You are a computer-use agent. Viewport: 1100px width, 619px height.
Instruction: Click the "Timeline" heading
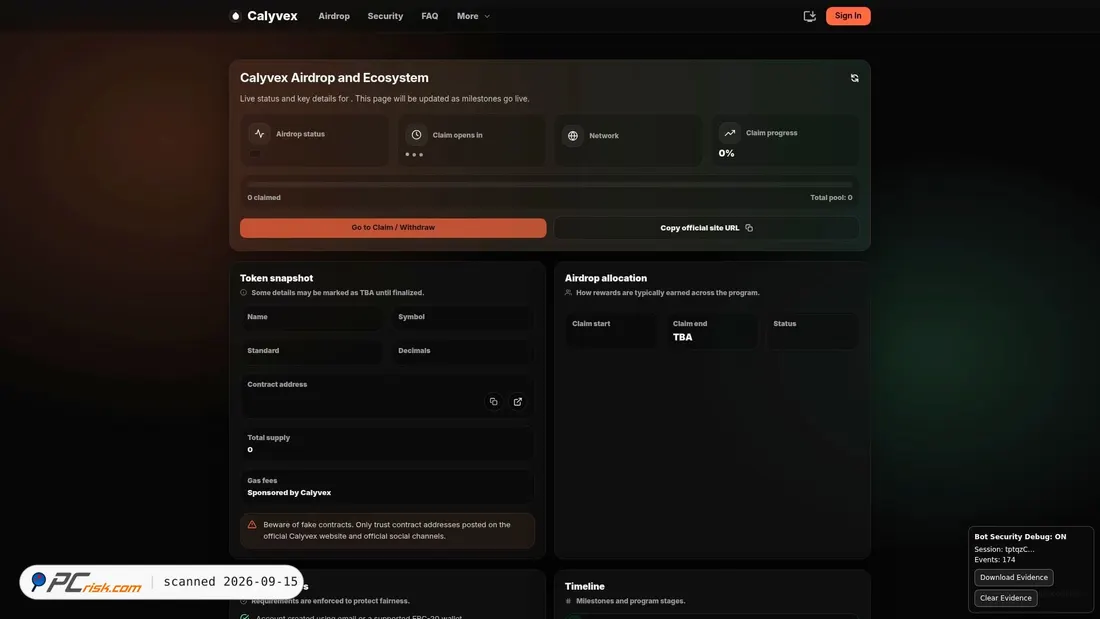(584, 586)
